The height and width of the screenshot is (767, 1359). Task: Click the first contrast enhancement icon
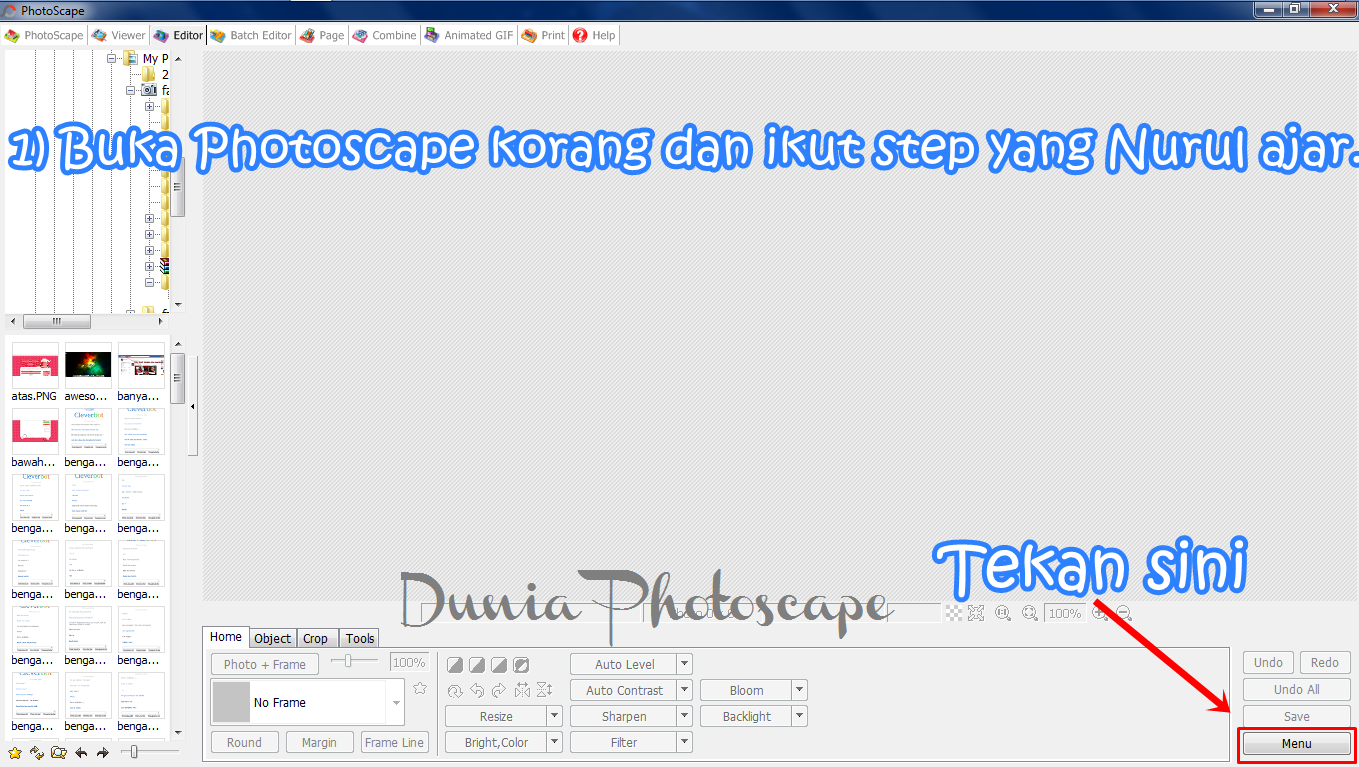[x=454, y=664]
